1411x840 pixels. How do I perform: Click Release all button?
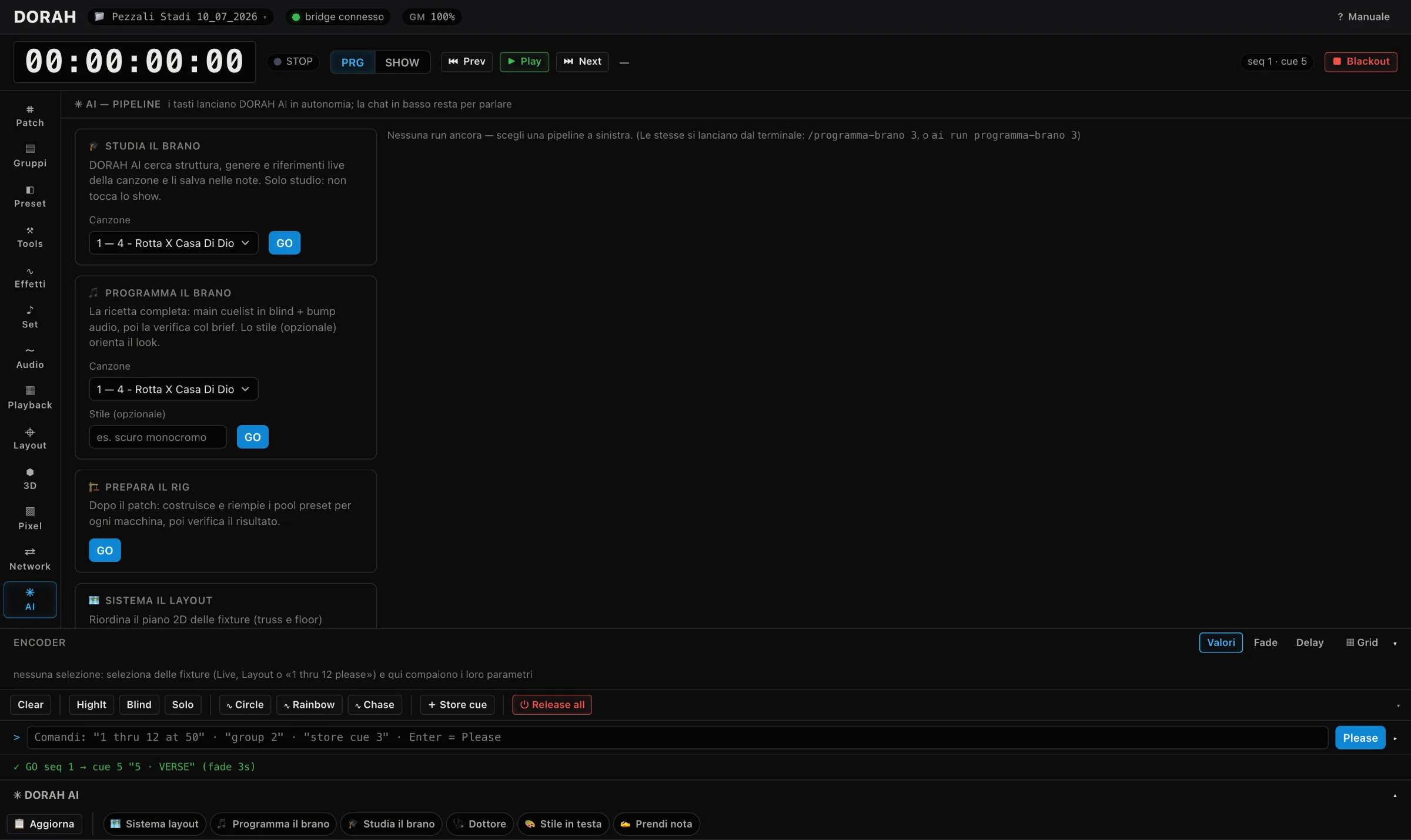[552, 705]
